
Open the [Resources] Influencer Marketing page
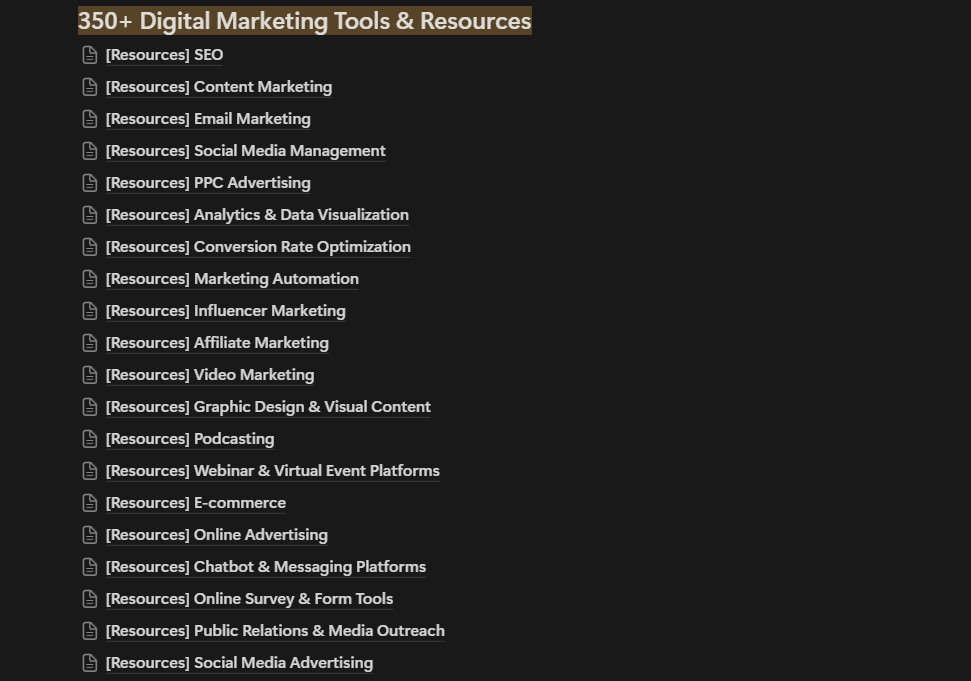tap(225, 311)
